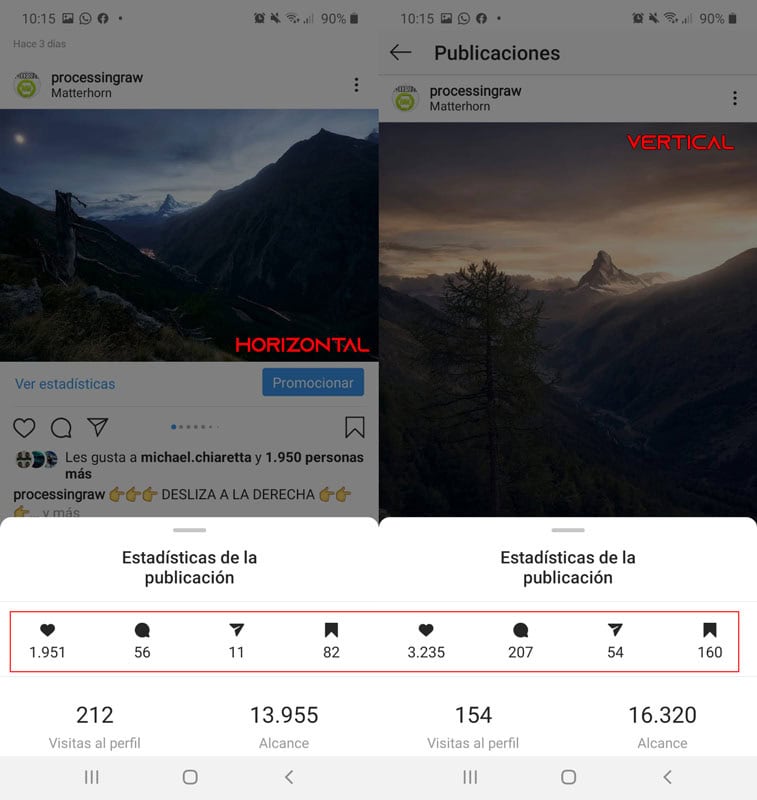Viewport: 757px width, 800px height.
Task: Tap the recent apps button on right screen
Action: click(x=470, y=777)
